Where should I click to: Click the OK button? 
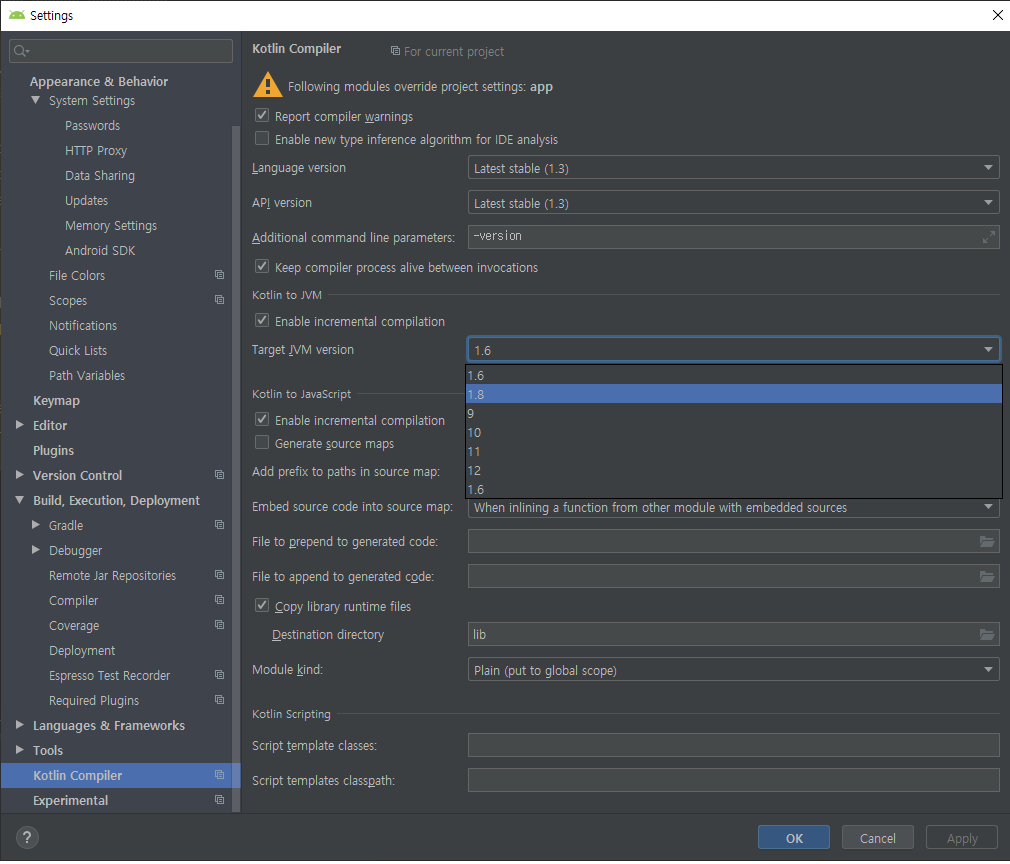(794, 838)
